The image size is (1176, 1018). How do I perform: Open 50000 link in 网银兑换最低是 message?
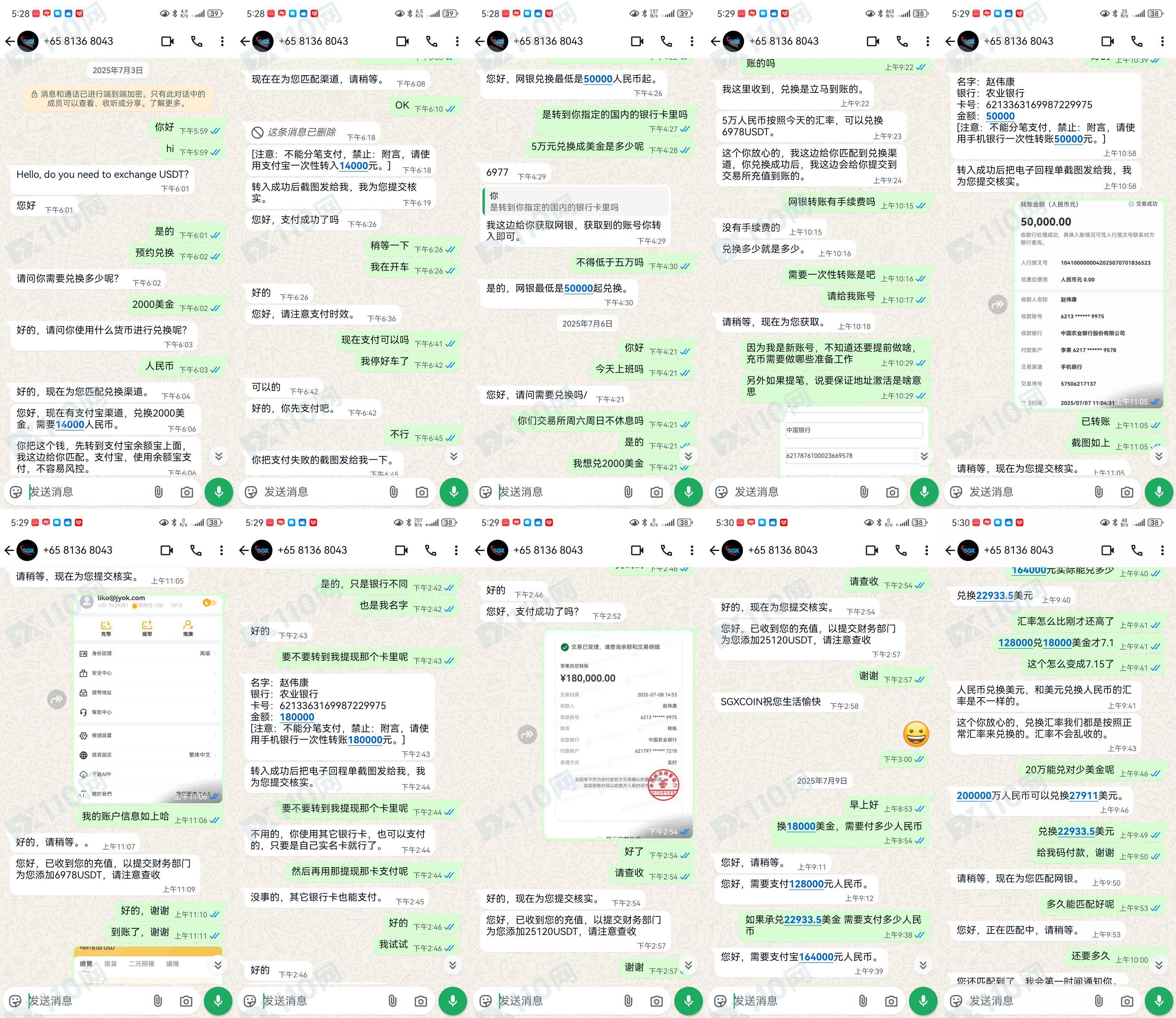[x=598, y=79]
